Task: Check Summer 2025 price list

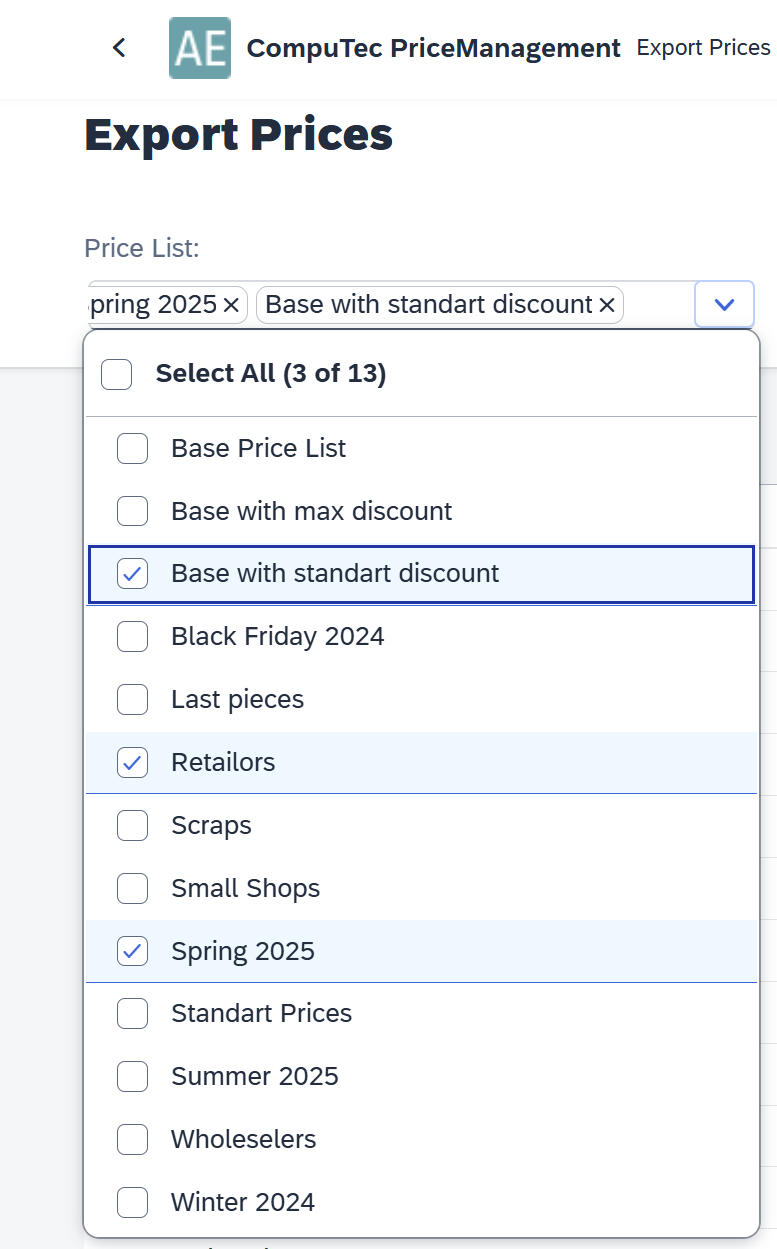Action: [x=133, y=1077]
